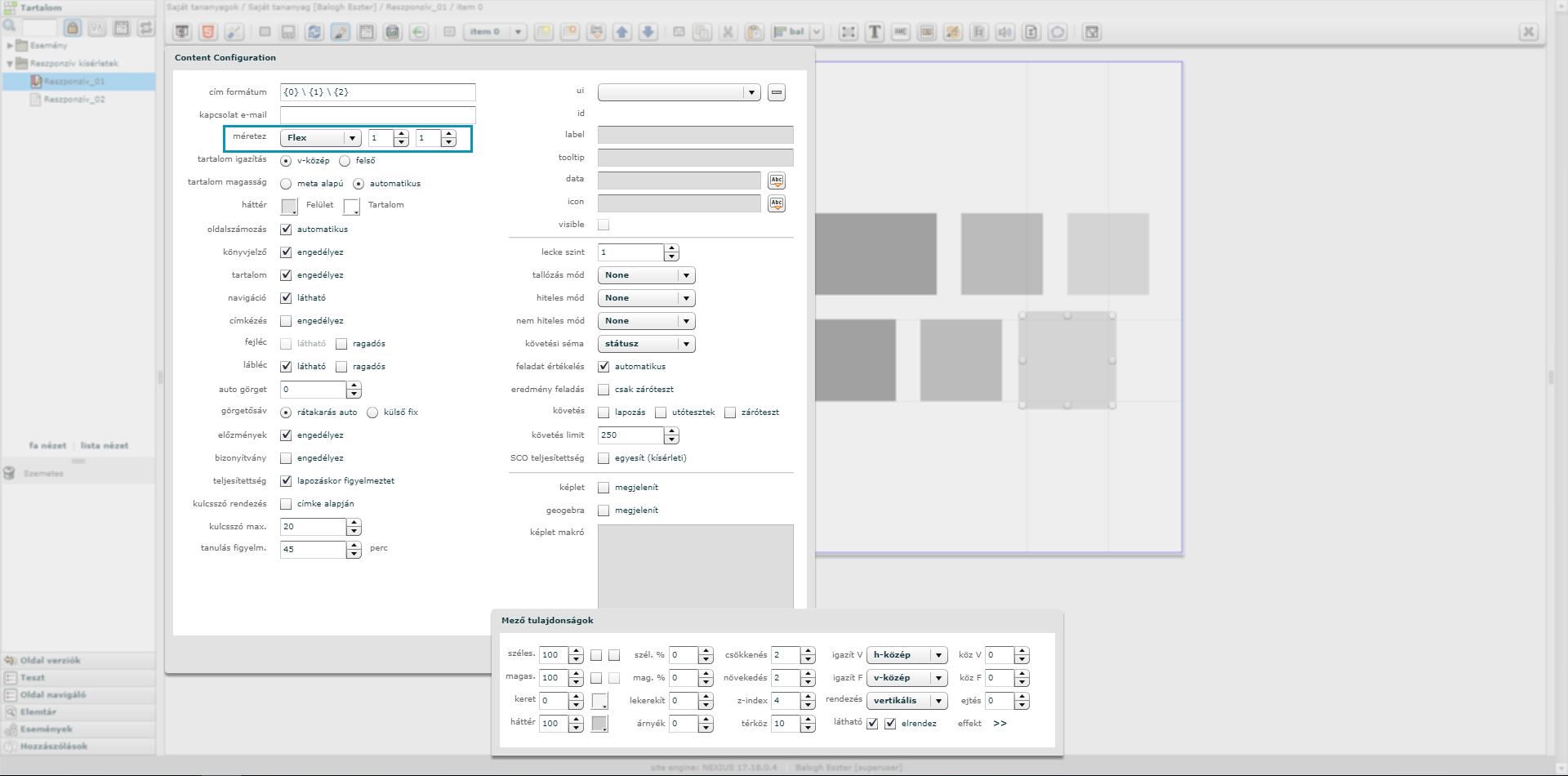Click the refresh icon in toolbar

coord(314,32)
